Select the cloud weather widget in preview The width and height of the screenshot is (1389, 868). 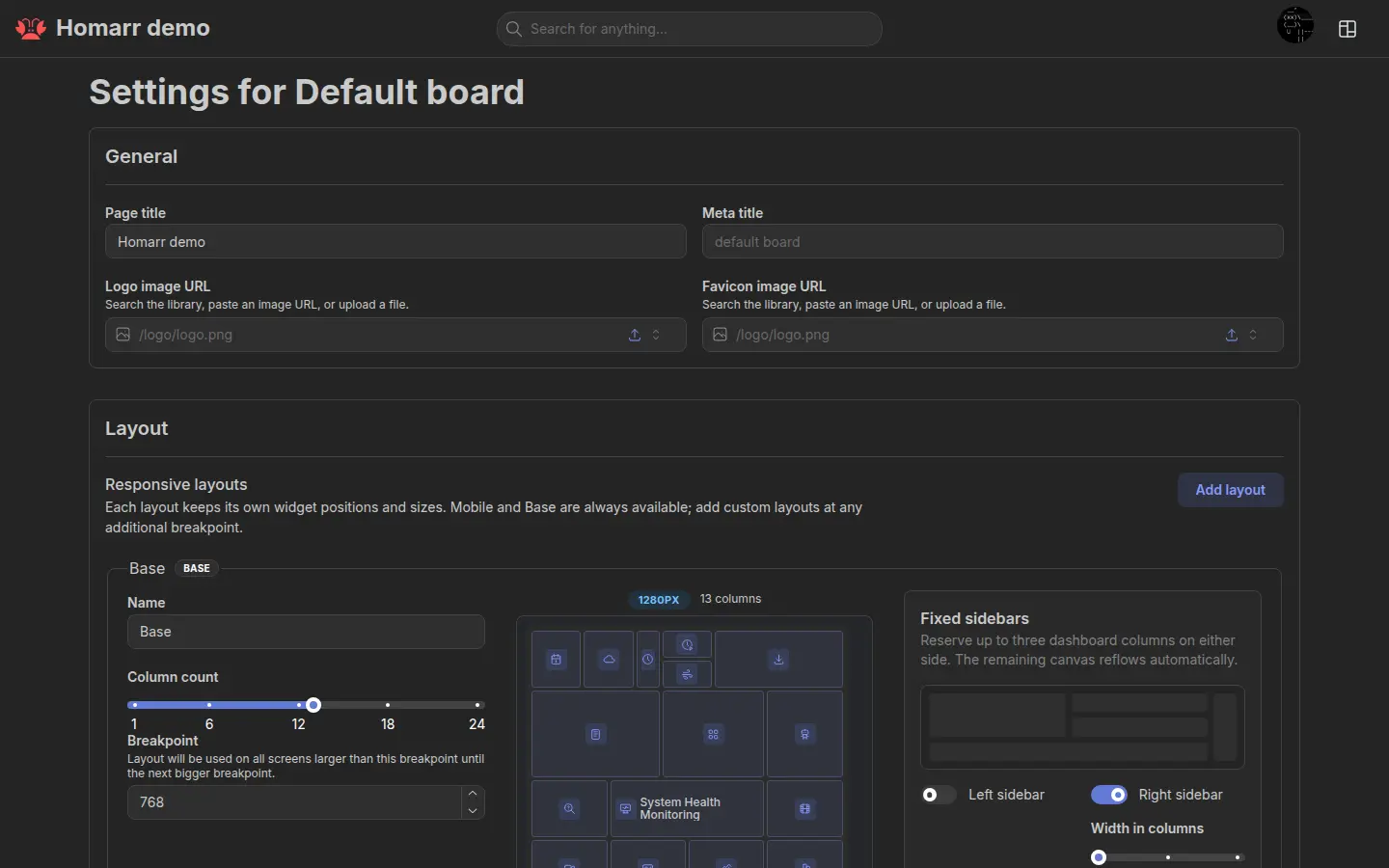[609, 660]
